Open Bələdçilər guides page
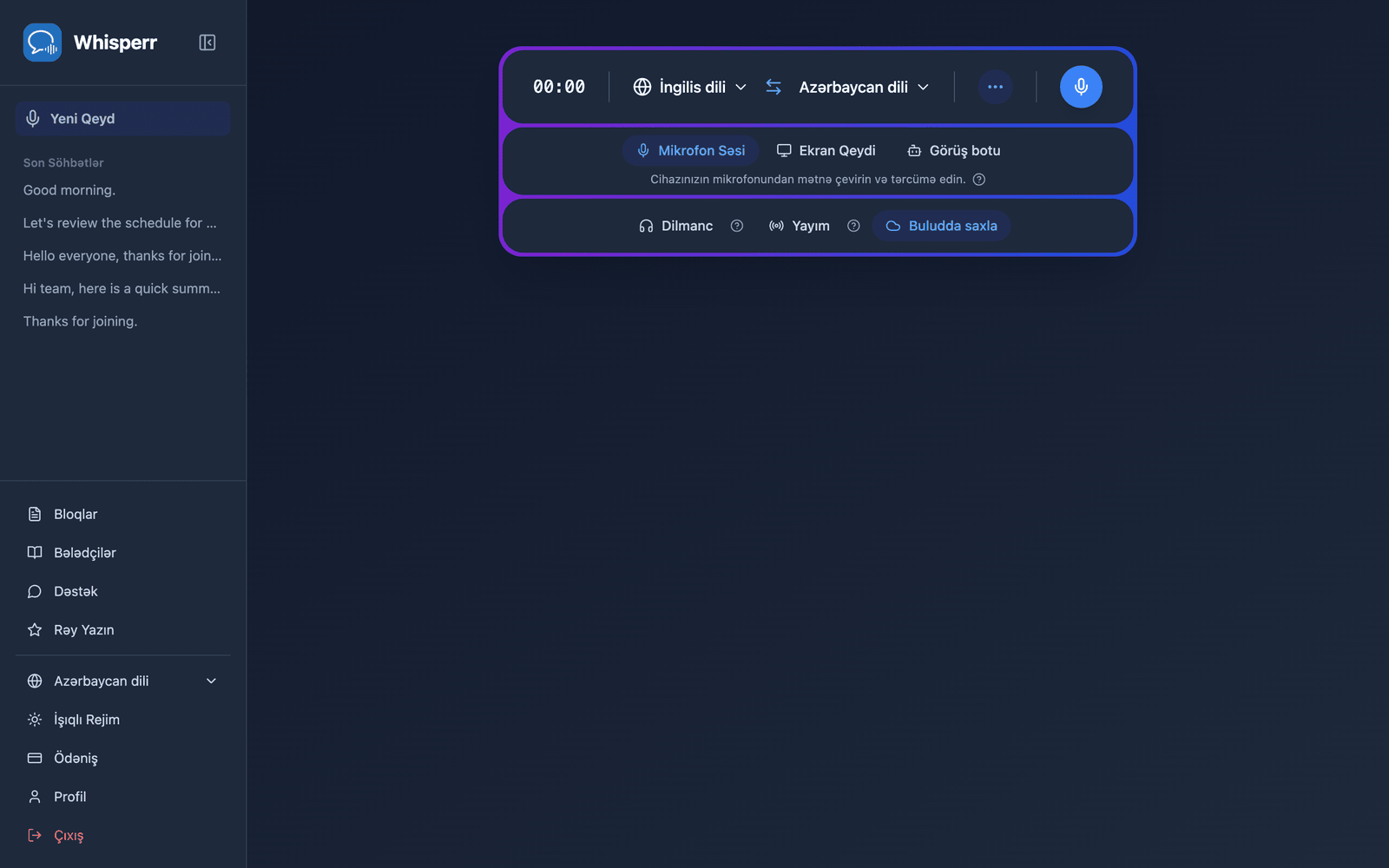This screenshot has height=868, width=1389. pyautogui.click(x=122, y=553)
